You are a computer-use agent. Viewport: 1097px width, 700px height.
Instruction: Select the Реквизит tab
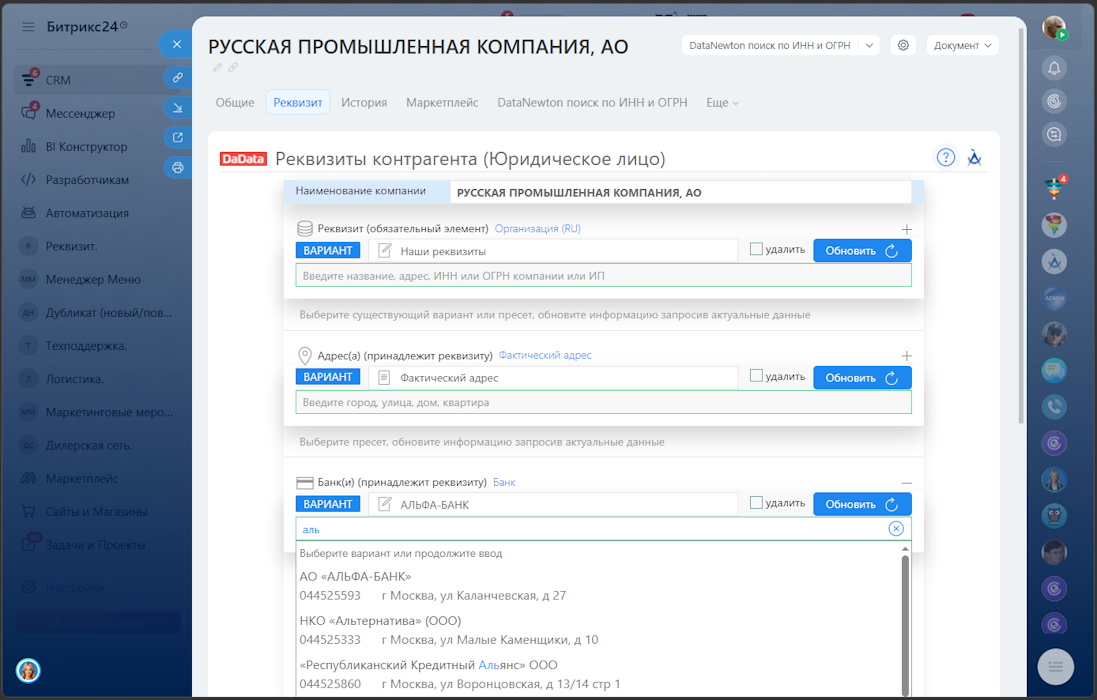(298, 103)
